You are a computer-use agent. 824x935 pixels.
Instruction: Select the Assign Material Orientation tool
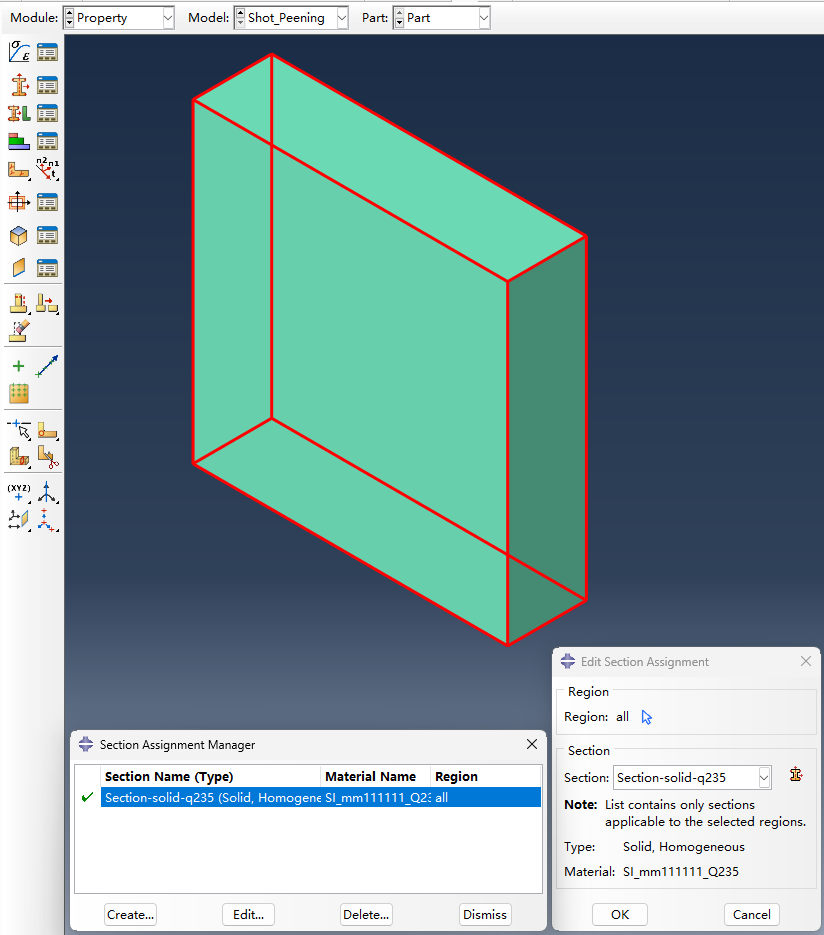[x=19, y=170]
